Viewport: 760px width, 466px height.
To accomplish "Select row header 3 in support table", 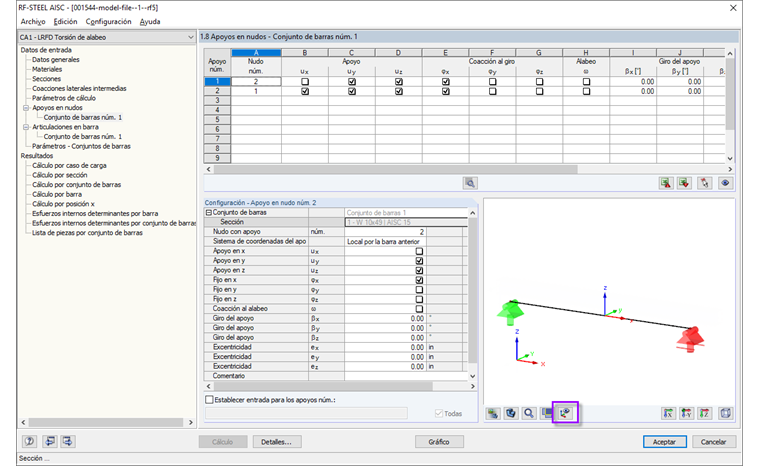I will [x=217, y=100].
